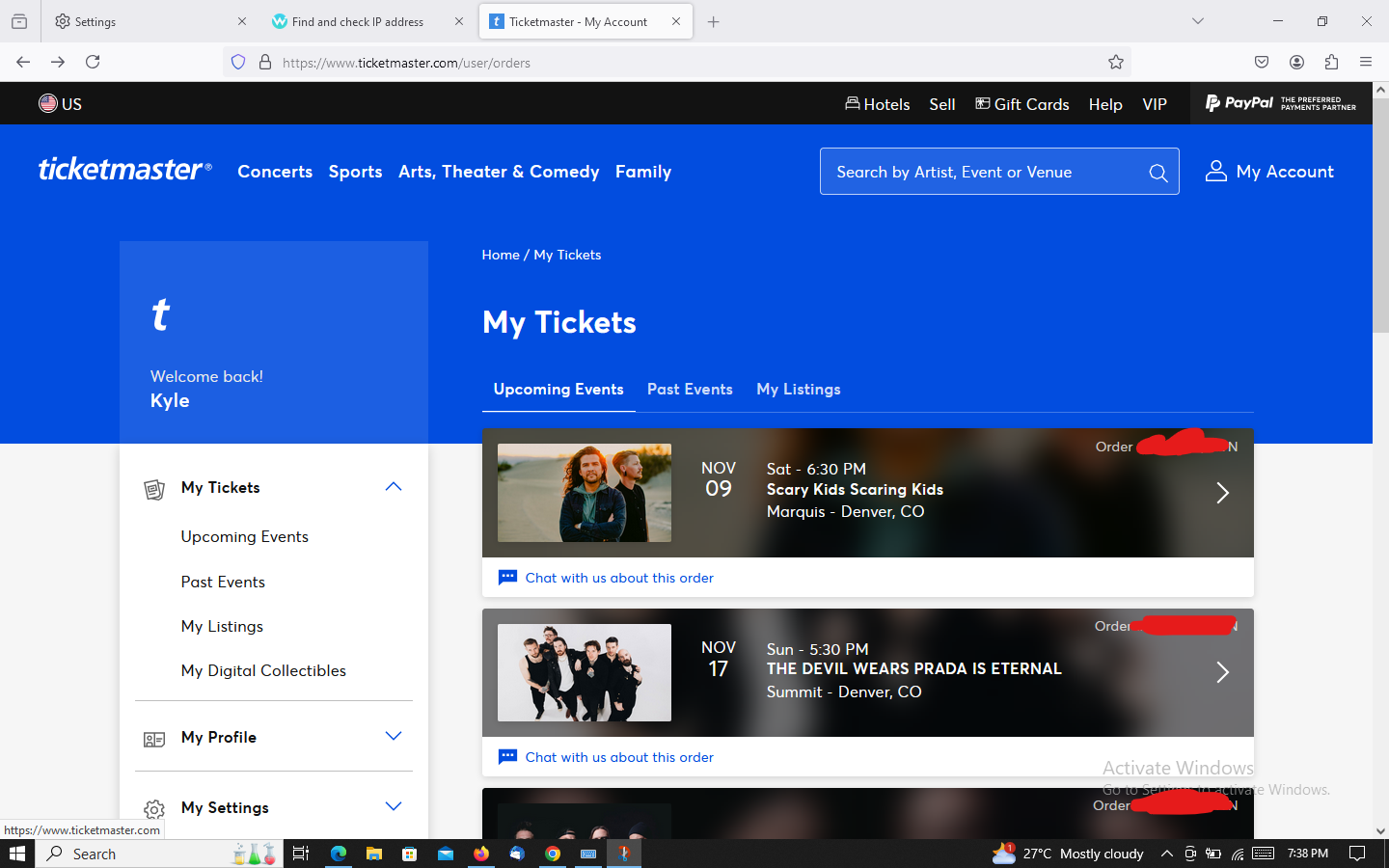Click the Save to Pocket icon
The height and width of the screenshot is (868, 1389).
tap(1262, 62)
